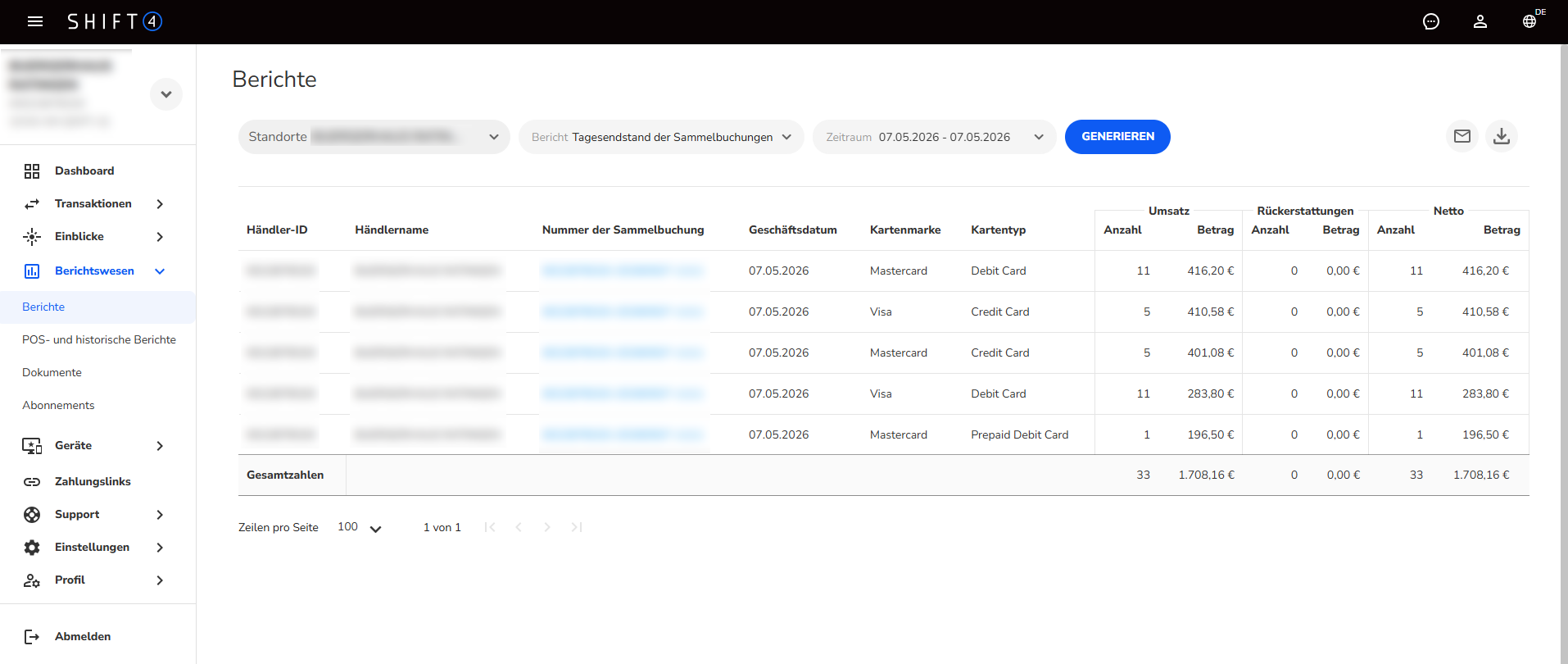Expand the Transaktionen submenu arrow
This screenshot has height=664, width=1568.
(x=160, y=204)
